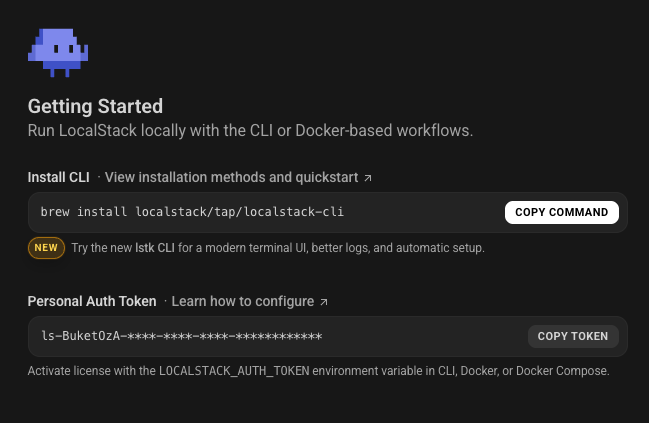Click the lstk CLI link text
Image resolution: width=649 pixels, height=423 pixels.
[155, 248]
